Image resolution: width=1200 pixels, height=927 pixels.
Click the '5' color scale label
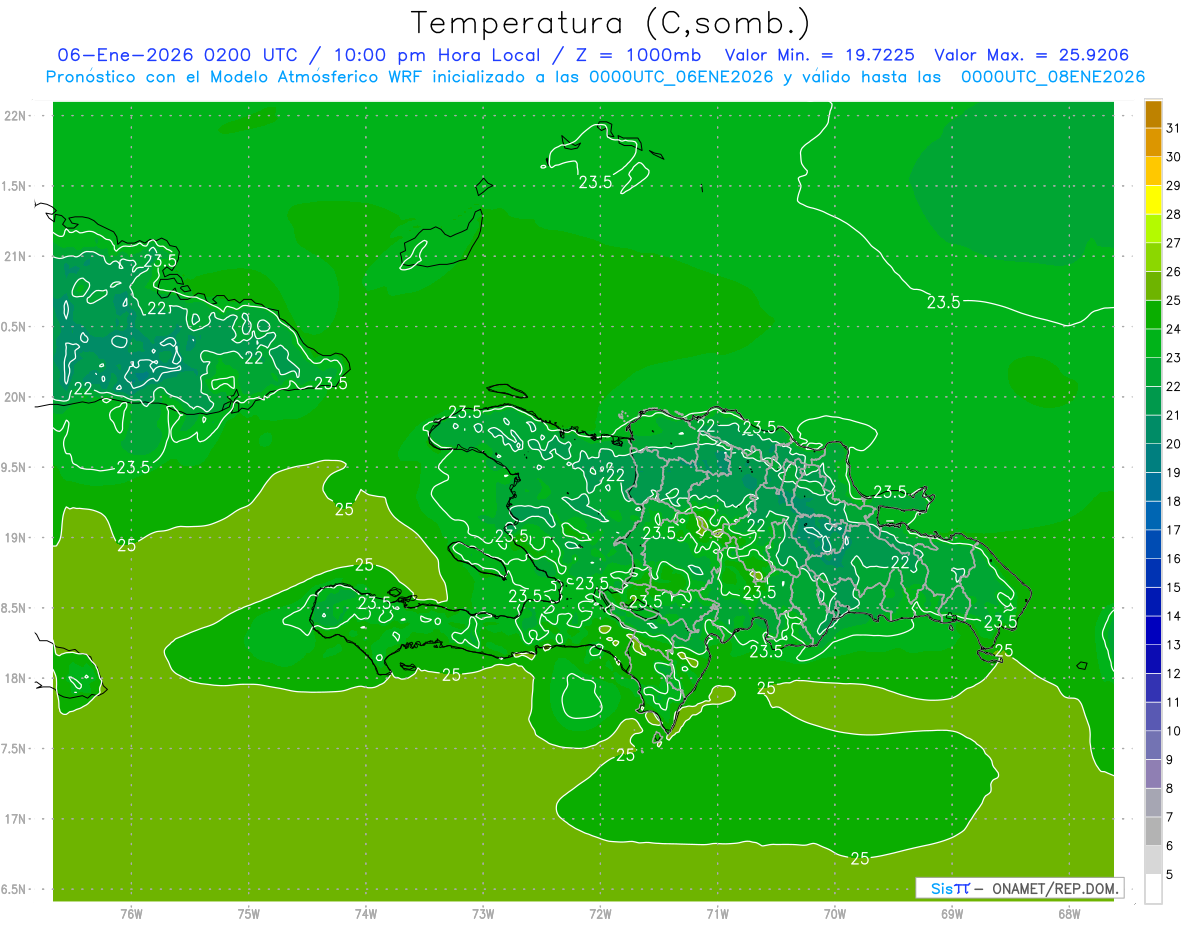click(x=1170, y=875)
